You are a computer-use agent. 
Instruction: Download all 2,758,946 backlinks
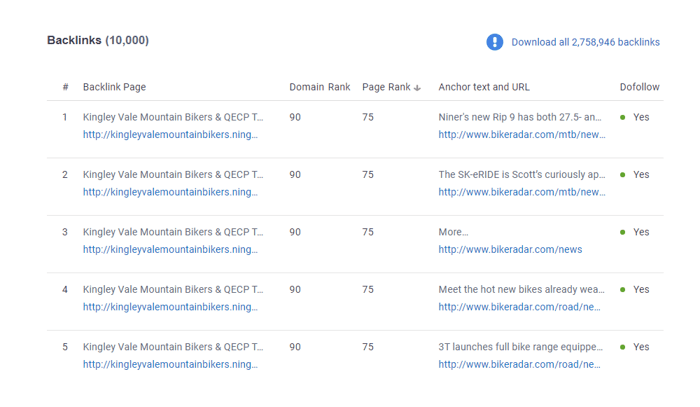(x=585, y=42)
